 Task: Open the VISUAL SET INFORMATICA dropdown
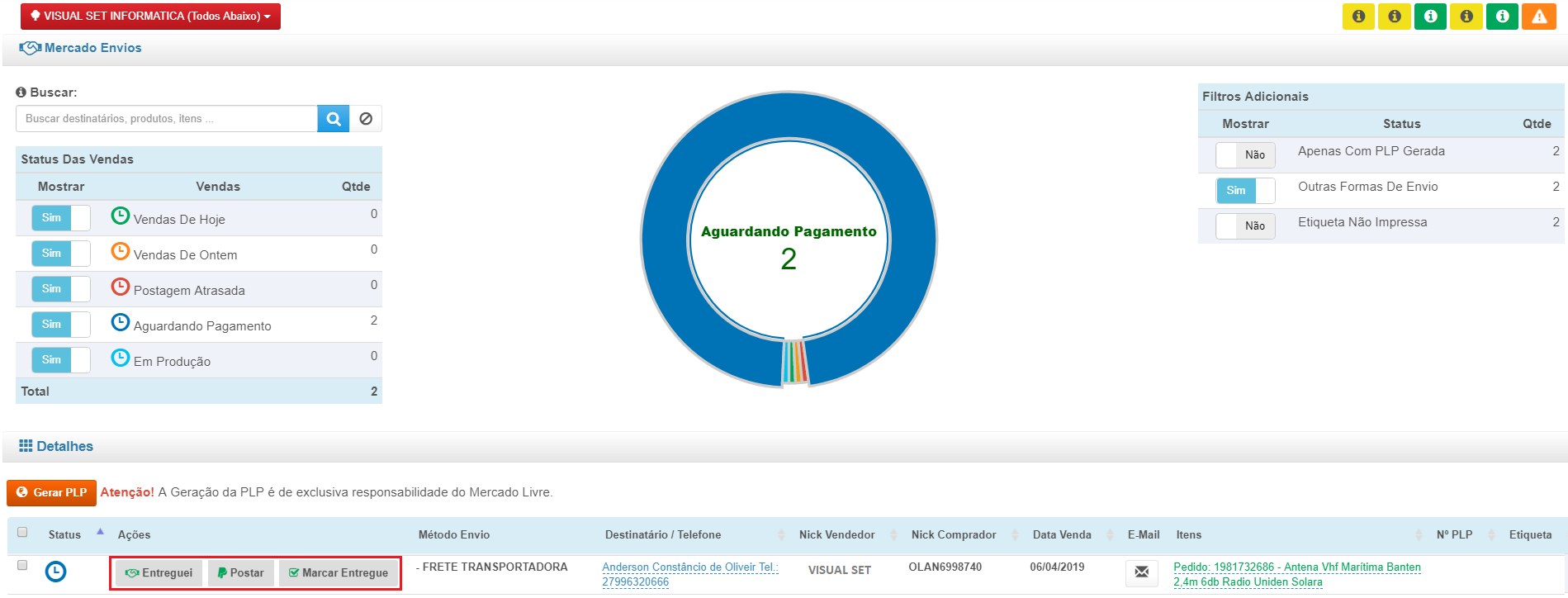coord(150,17)
